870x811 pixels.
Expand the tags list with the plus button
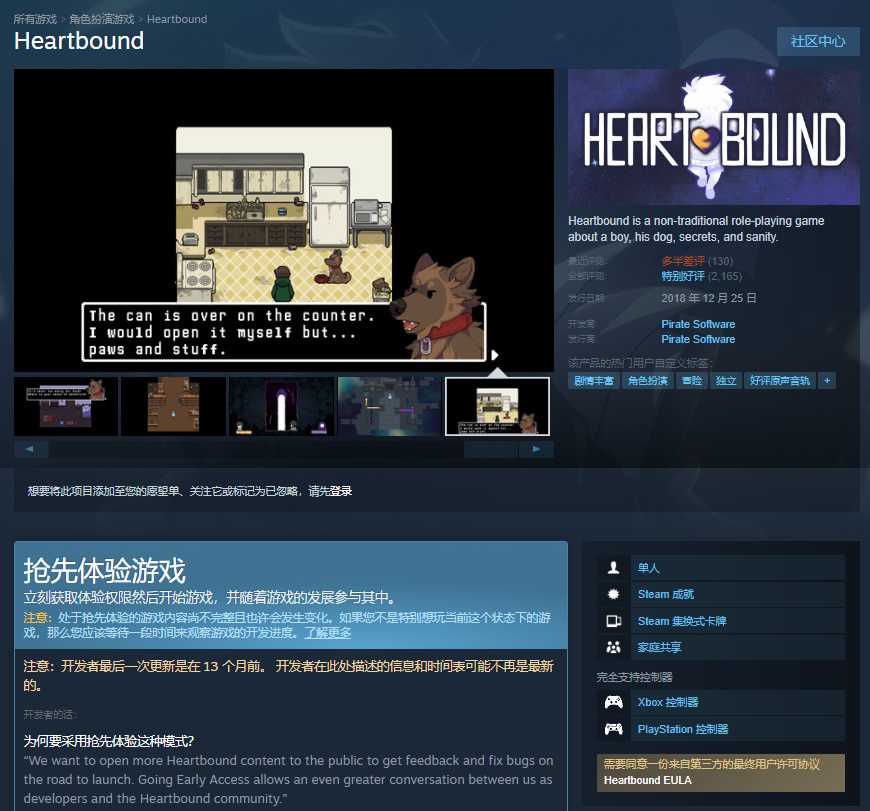[x=827, y=381]
